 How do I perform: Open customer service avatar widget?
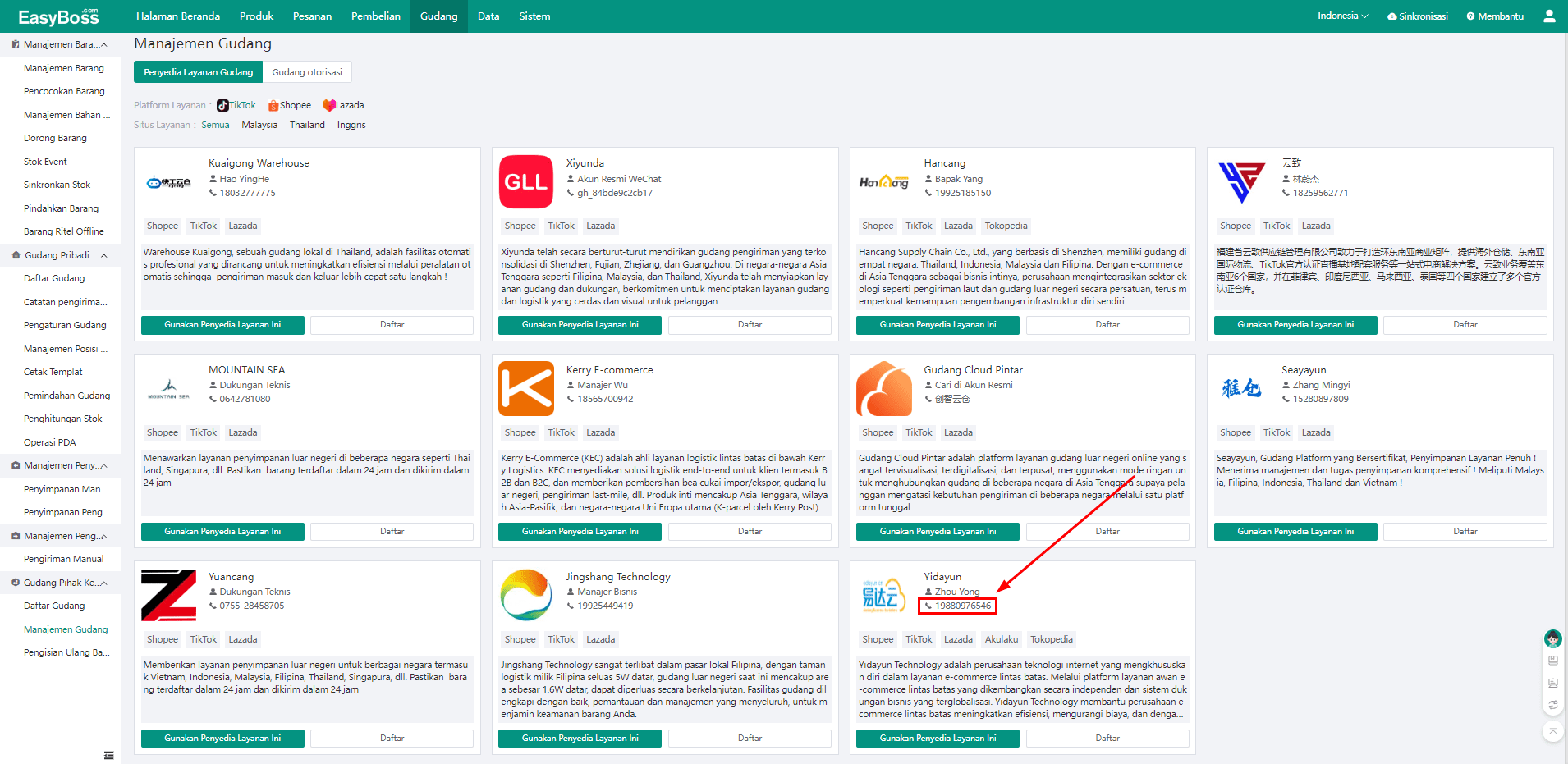pyautogui.click(x=1552, y=638)
